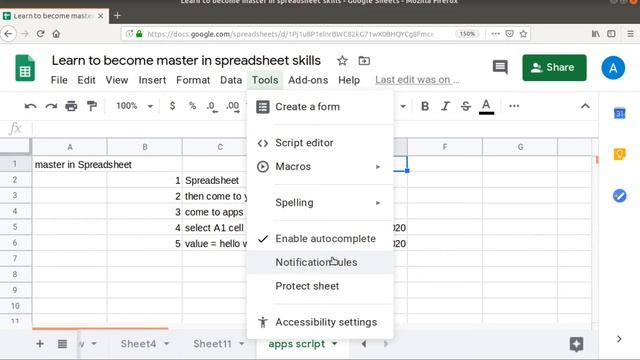Open Google Keep side panel icon
Screen dimensions: 640x360
click(620, 154)
